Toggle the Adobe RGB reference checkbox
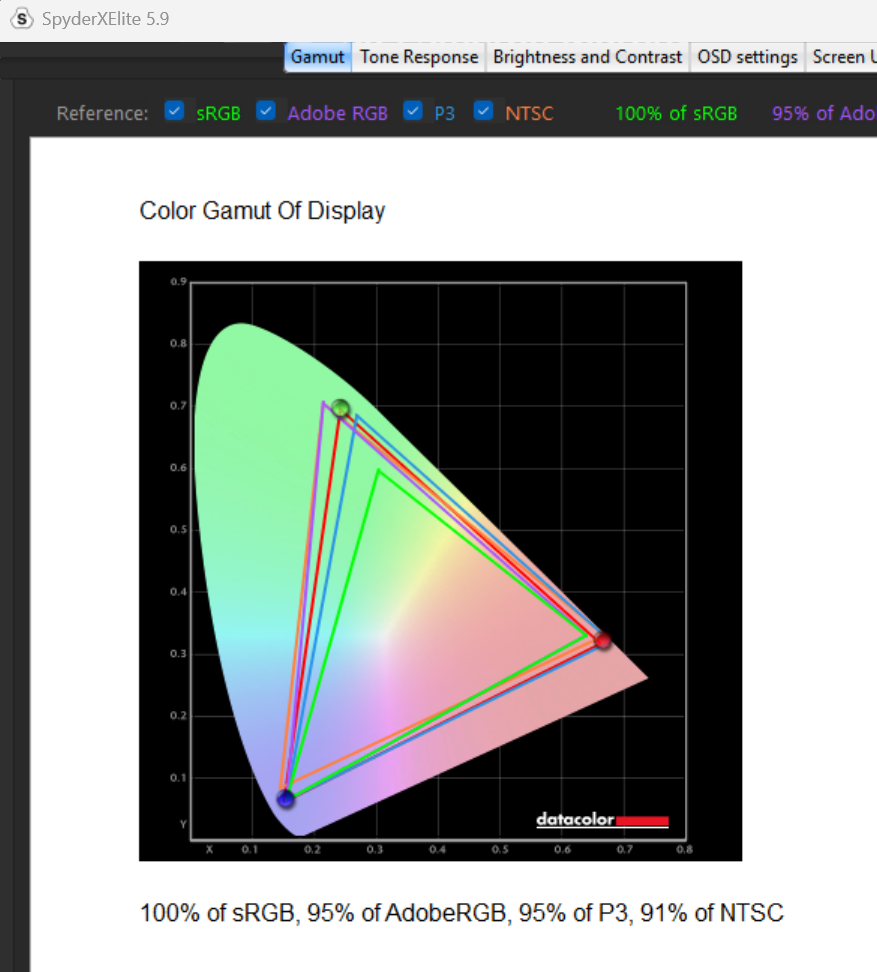877x972 pixels. (266, 112)
